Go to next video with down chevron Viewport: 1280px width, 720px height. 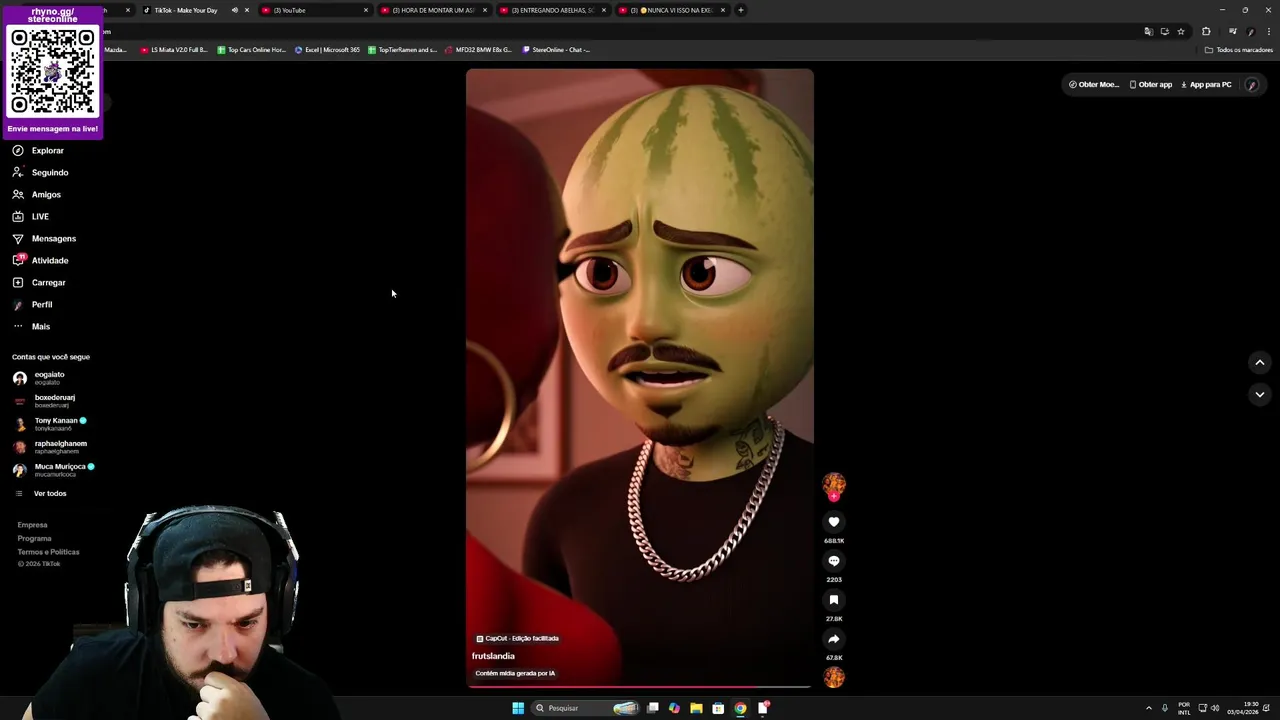[1260, 395]
